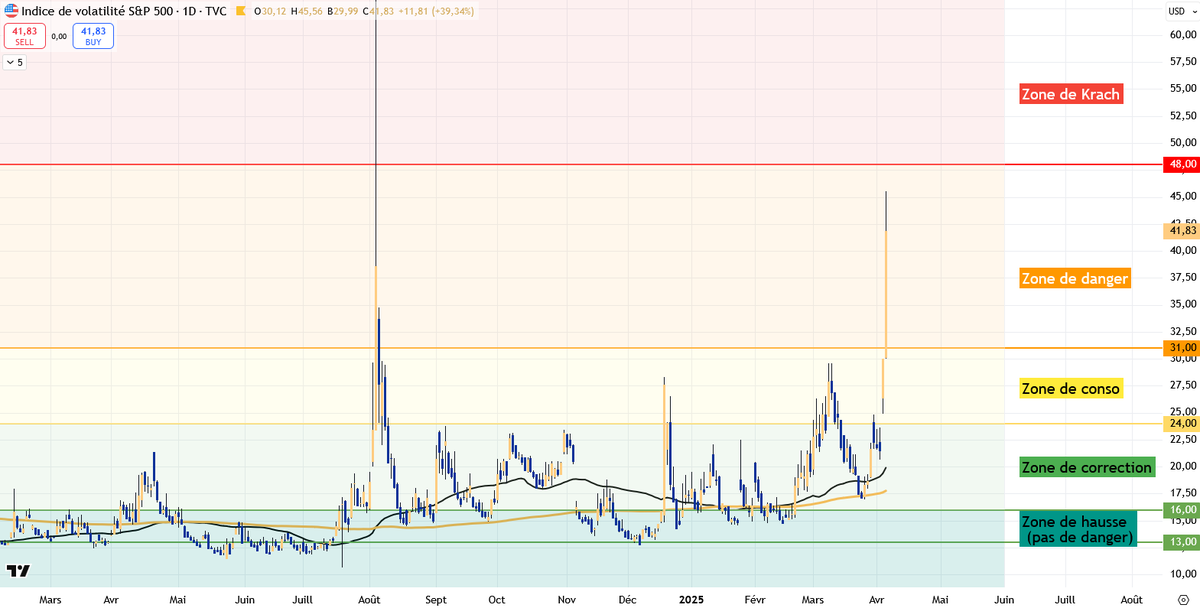1200x608 pixels.
Task: Open the chart settings gear icon
Action: pyautogui.click(x=1181, y=598)
